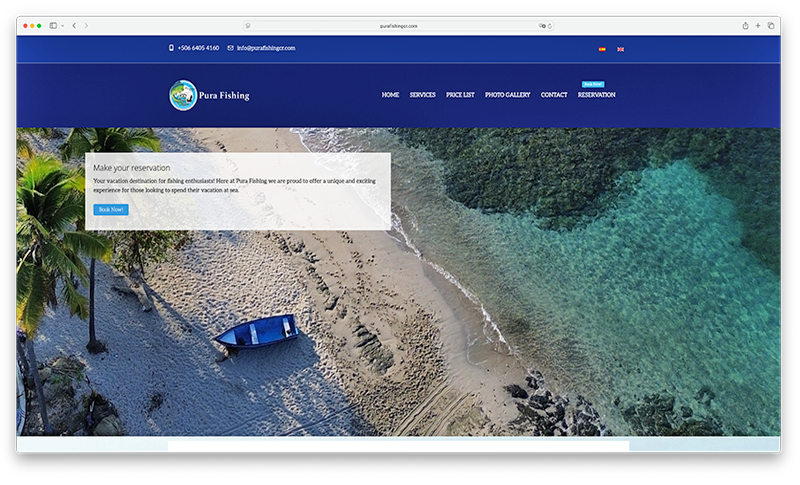Screen dimensions: 800x485
Task: Switch language with the UK flag
Action: coord(620,48)
